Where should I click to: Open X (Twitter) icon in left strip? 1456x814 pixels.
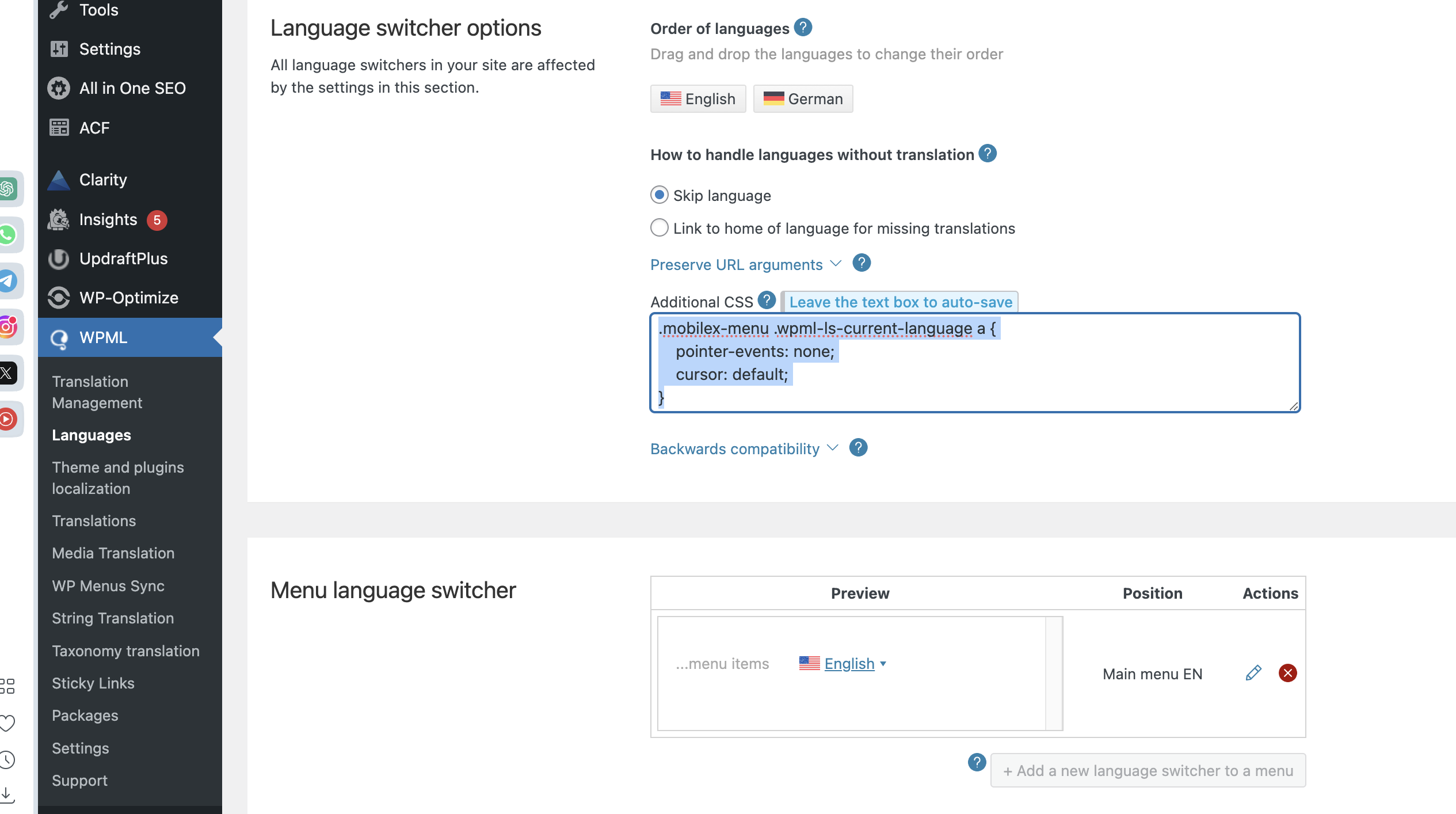tap(8, 373)
